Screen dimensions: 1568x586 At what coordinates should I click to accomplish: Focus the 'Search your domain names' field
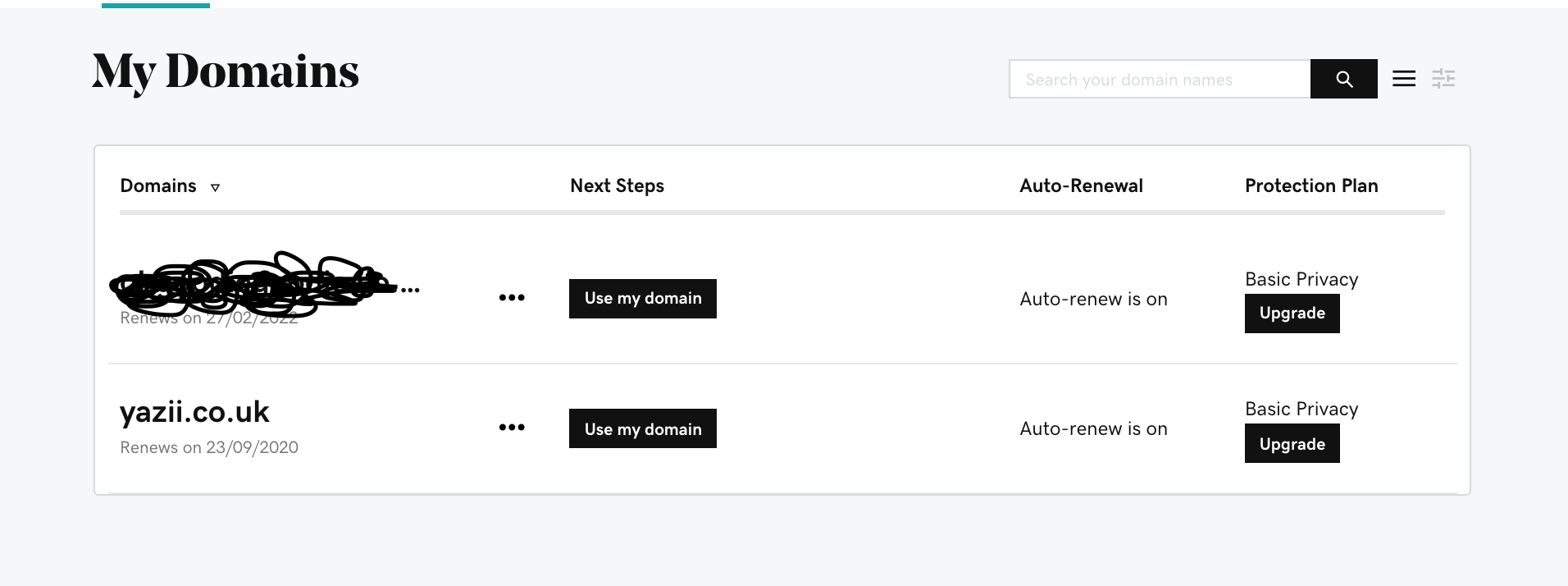(1160, 79)
